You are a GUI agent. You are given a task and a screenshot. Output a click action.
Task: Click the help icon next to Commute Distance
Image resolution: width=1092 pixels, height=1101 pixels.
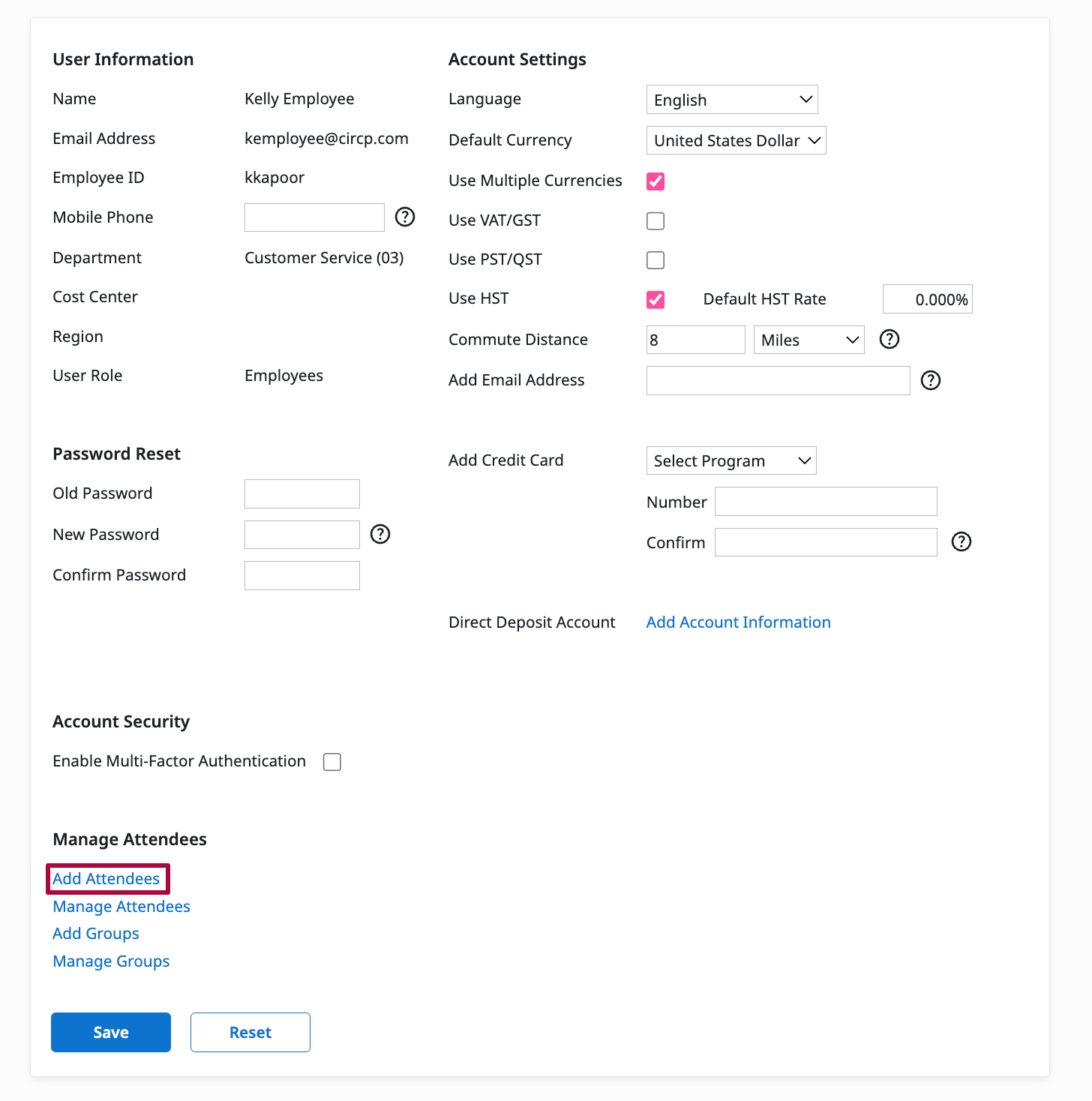tap(889, 340)
